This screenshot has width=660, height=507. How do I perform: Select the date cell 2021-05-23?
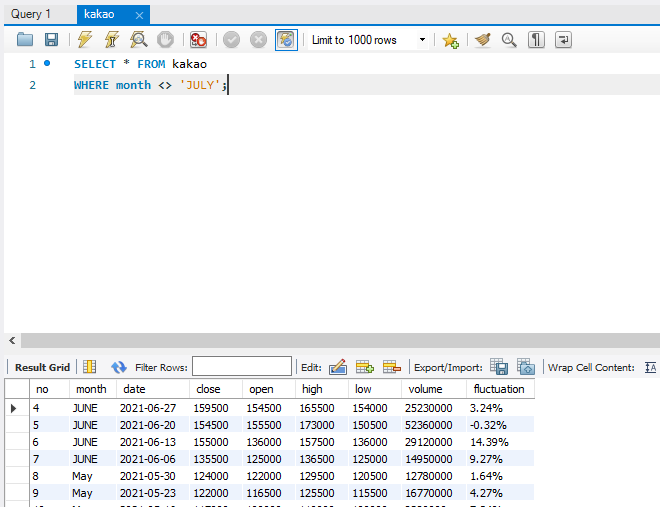pyautogui.click(x=153, y=493)
